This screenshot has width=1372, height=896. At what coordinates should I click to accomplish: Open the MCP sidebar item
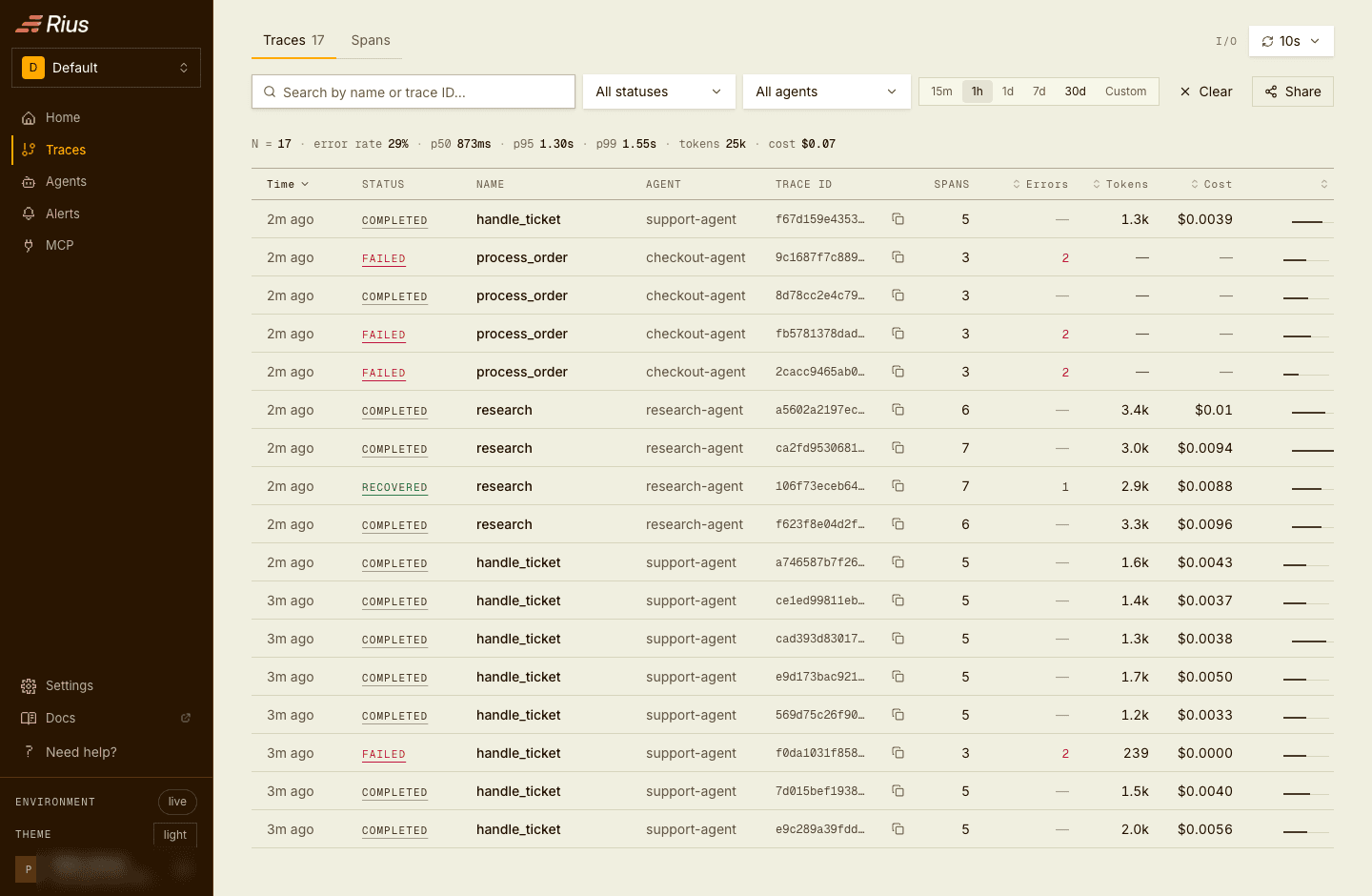click(106, 245)
